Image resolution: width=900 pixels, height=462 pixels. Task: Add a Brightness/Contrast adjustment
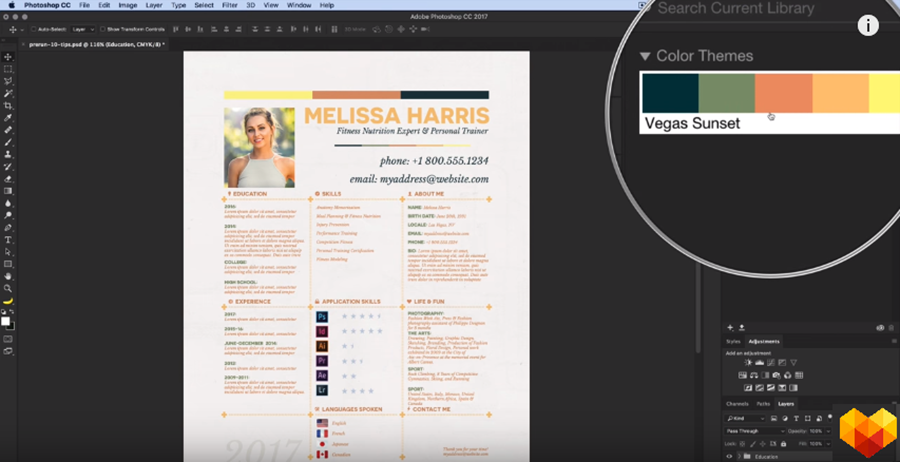[748, 362]
